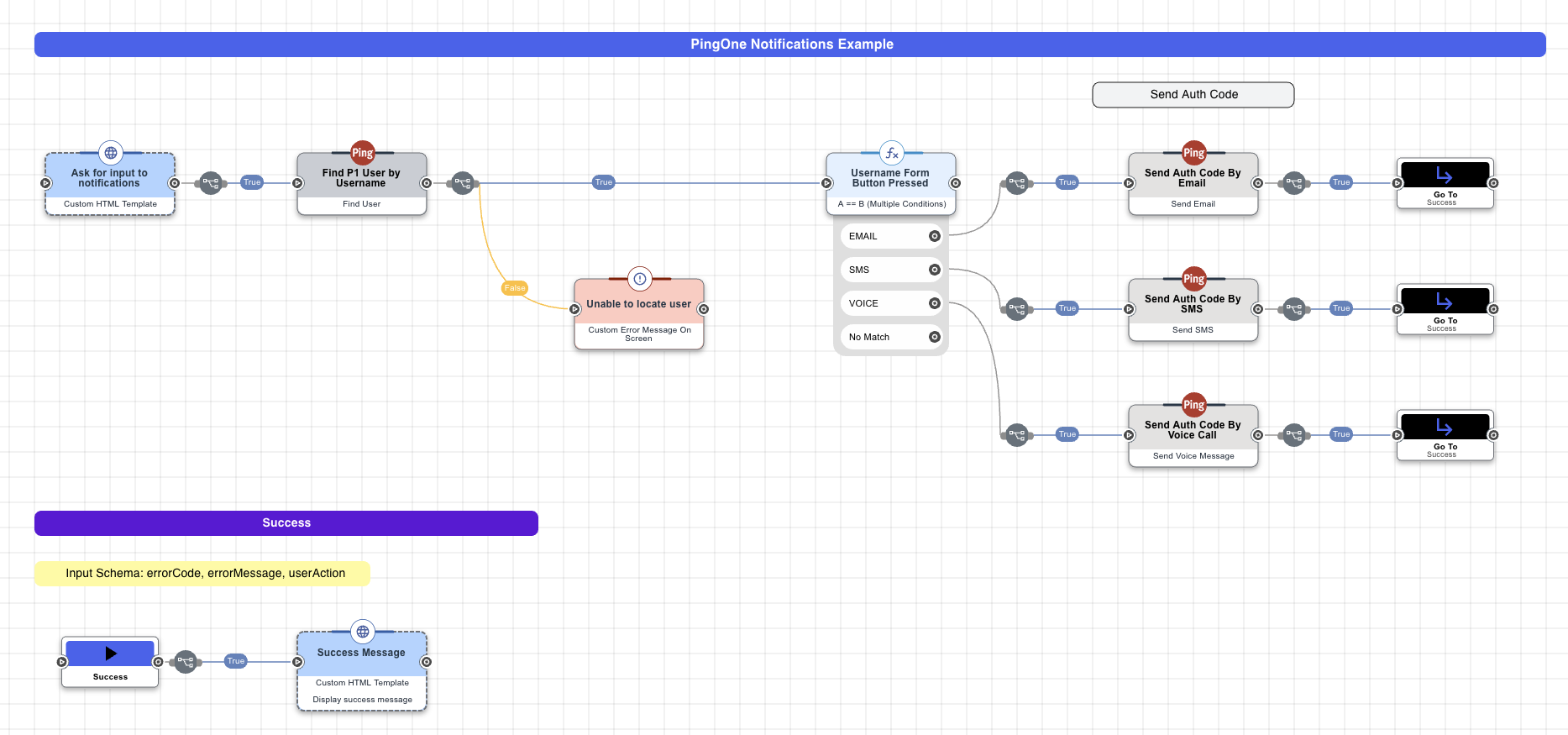Click the play icon on the Success start node
This screenshot has width=1568, height=735.
coord(110,654)
